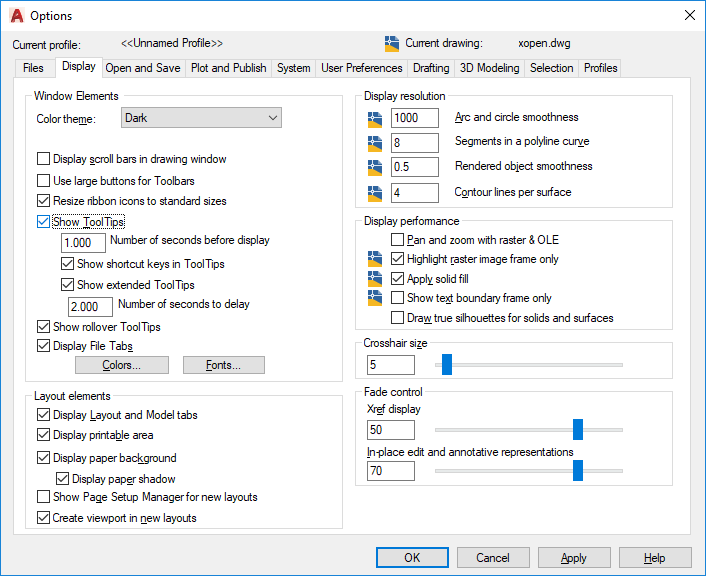The image size is (706, 576).
Task: Open the Color theme dropdown
Action: [x=201, y=118]
